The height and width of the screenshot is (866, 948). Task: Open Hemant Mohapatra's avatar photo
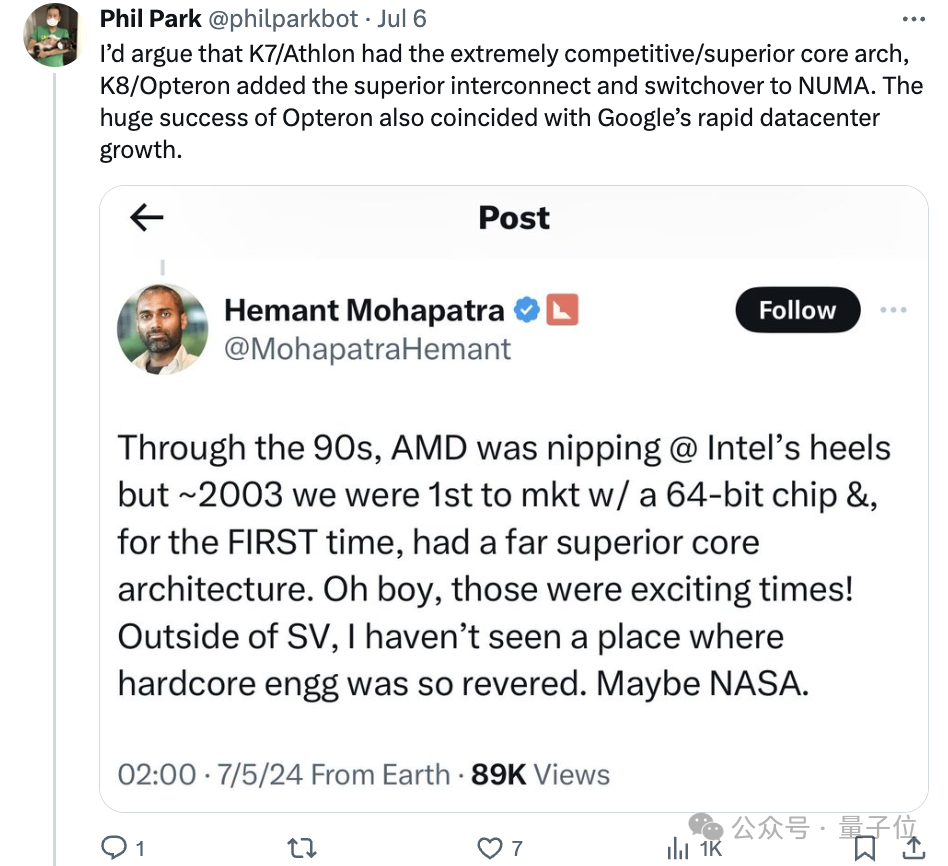tap(162, 329)
